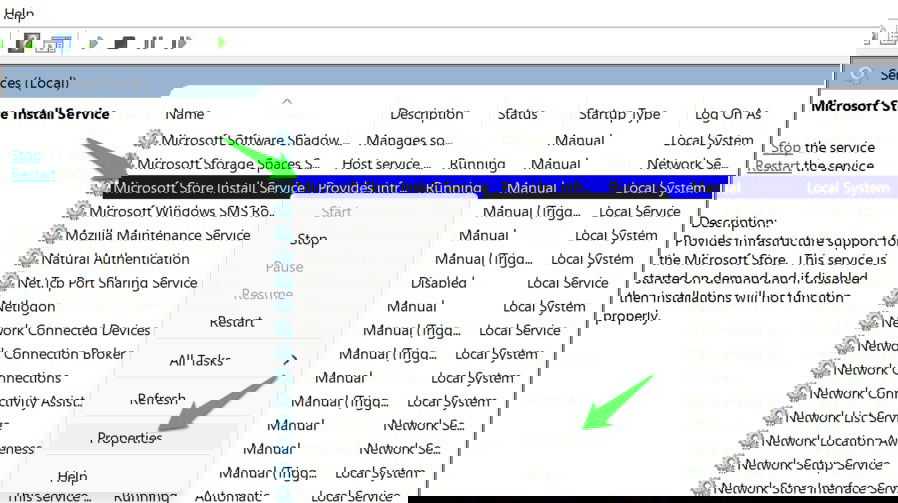The height and width of the screenshot is (503, 898).
Task: Select Network Connection Broker row
Action: [269, 354]
